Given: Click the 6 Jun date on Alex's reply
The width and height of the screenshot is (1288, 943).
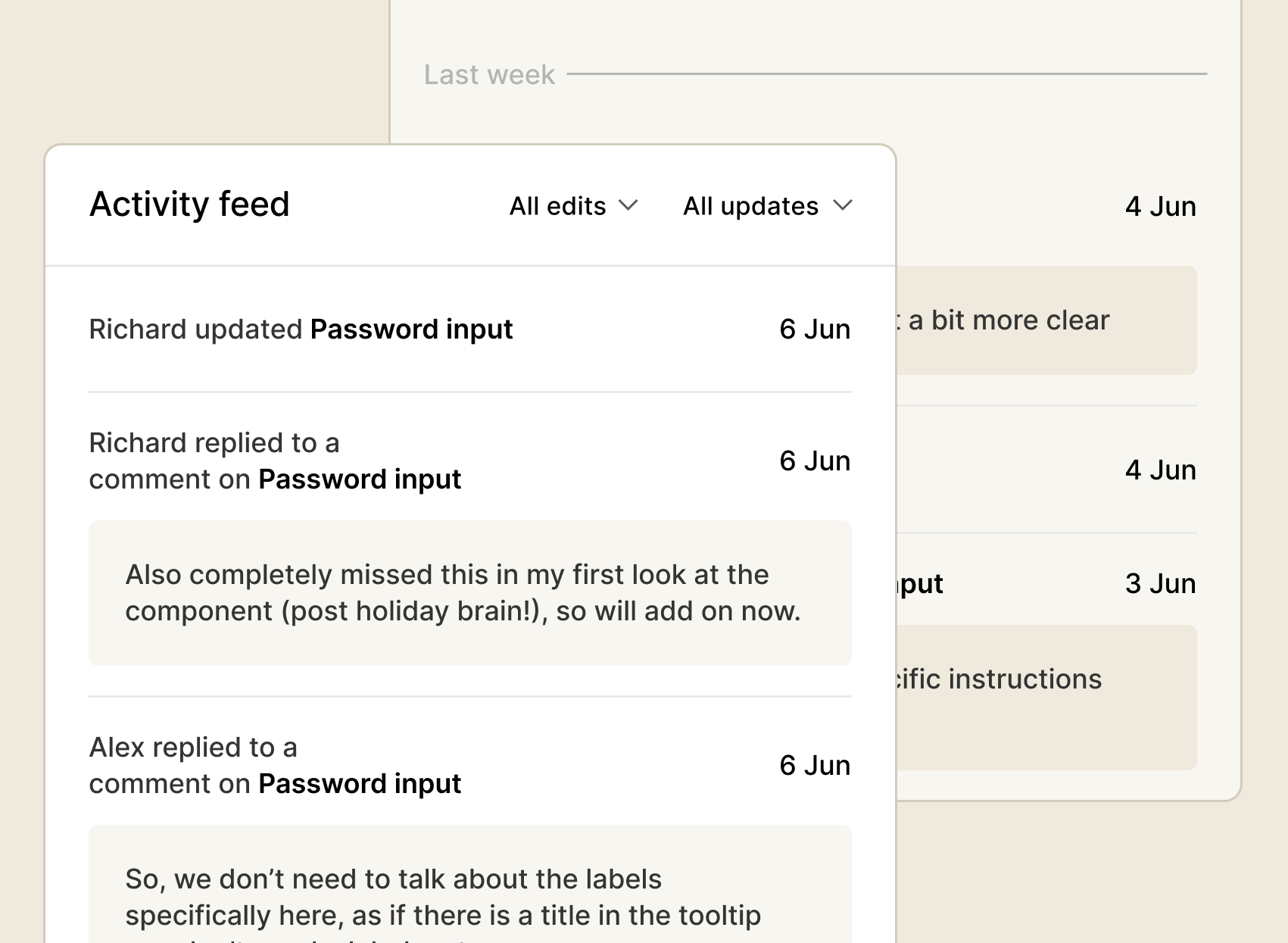Looking at the screenshot, I should (815, 766).
